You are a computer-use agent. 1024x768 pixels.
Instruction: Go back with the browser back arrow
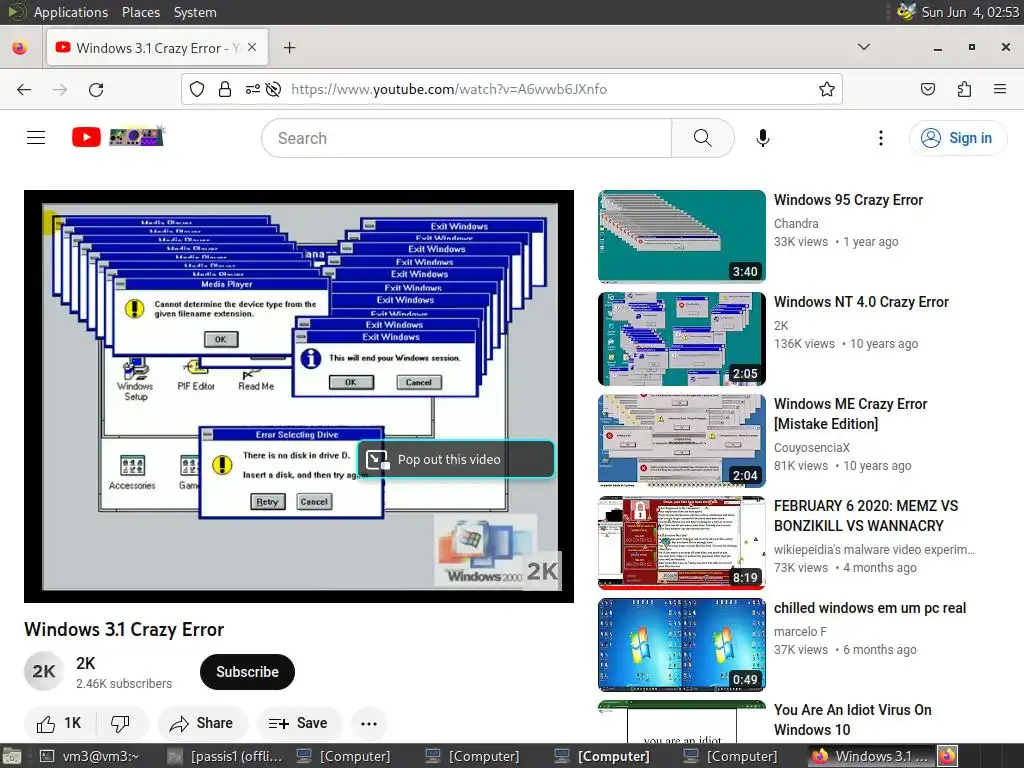coord(24,89)
